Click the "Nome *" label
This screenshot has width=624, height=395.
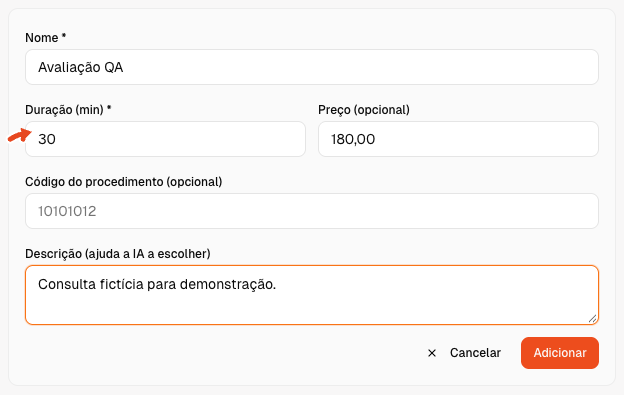pyautogui.click(x=45, y=38)
